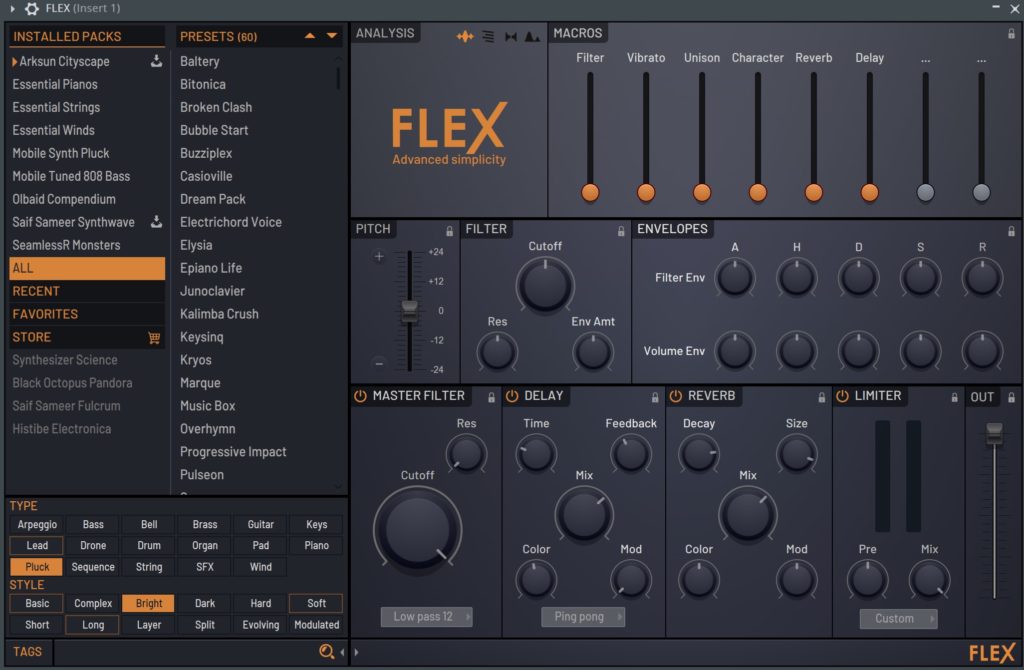The image size is (1024, 670).
Task: Lock the Envelopes section
Action: point(1011,231)
